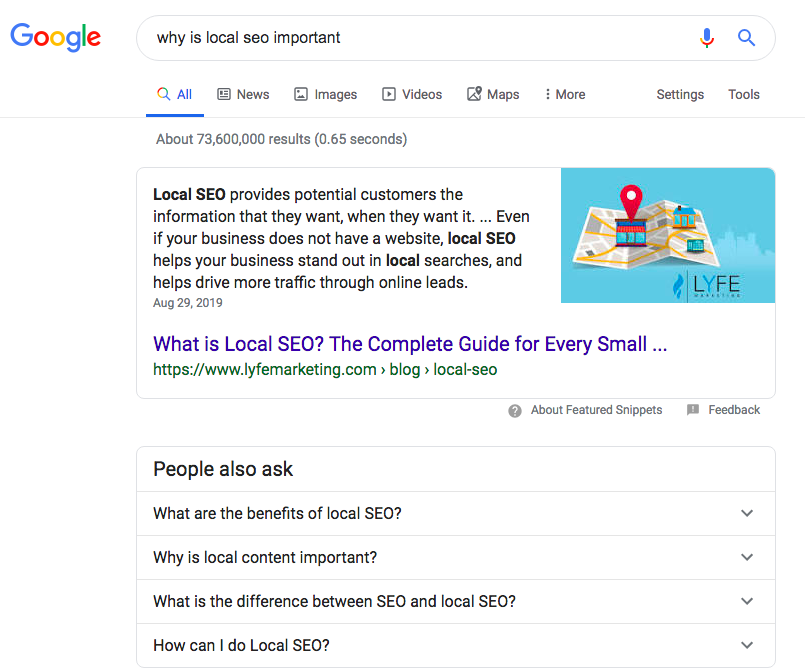Click the blue magnifying glass search button
The image size is (805, 672).
click(x=746, y=37)
